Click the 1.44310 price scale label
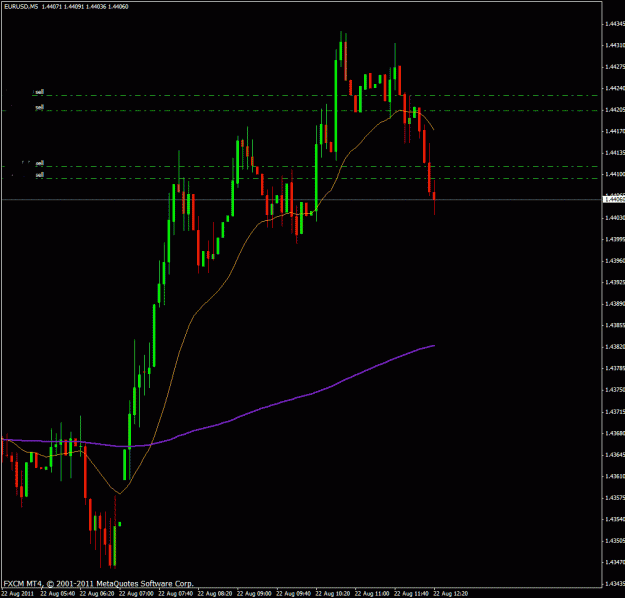This screenshot has height=598, width=625. coord(615,45)
